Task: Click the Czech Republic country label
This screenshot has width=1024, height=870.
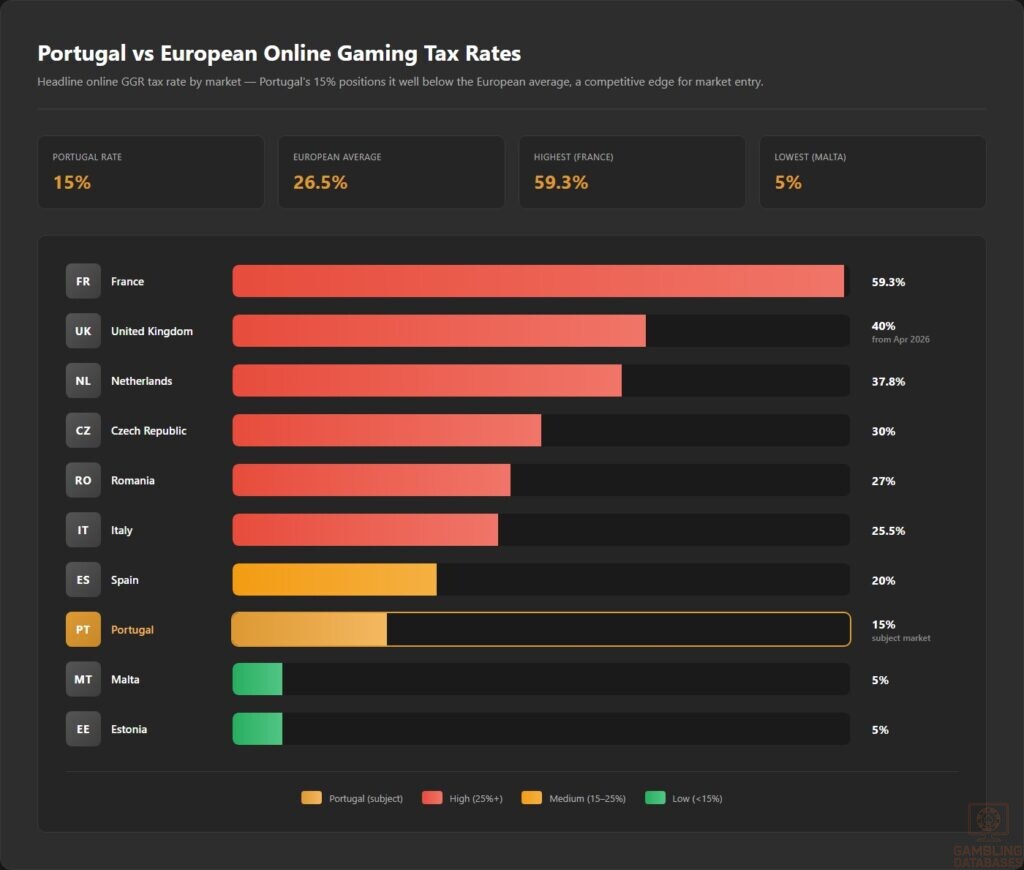Action: click(148, 430)
